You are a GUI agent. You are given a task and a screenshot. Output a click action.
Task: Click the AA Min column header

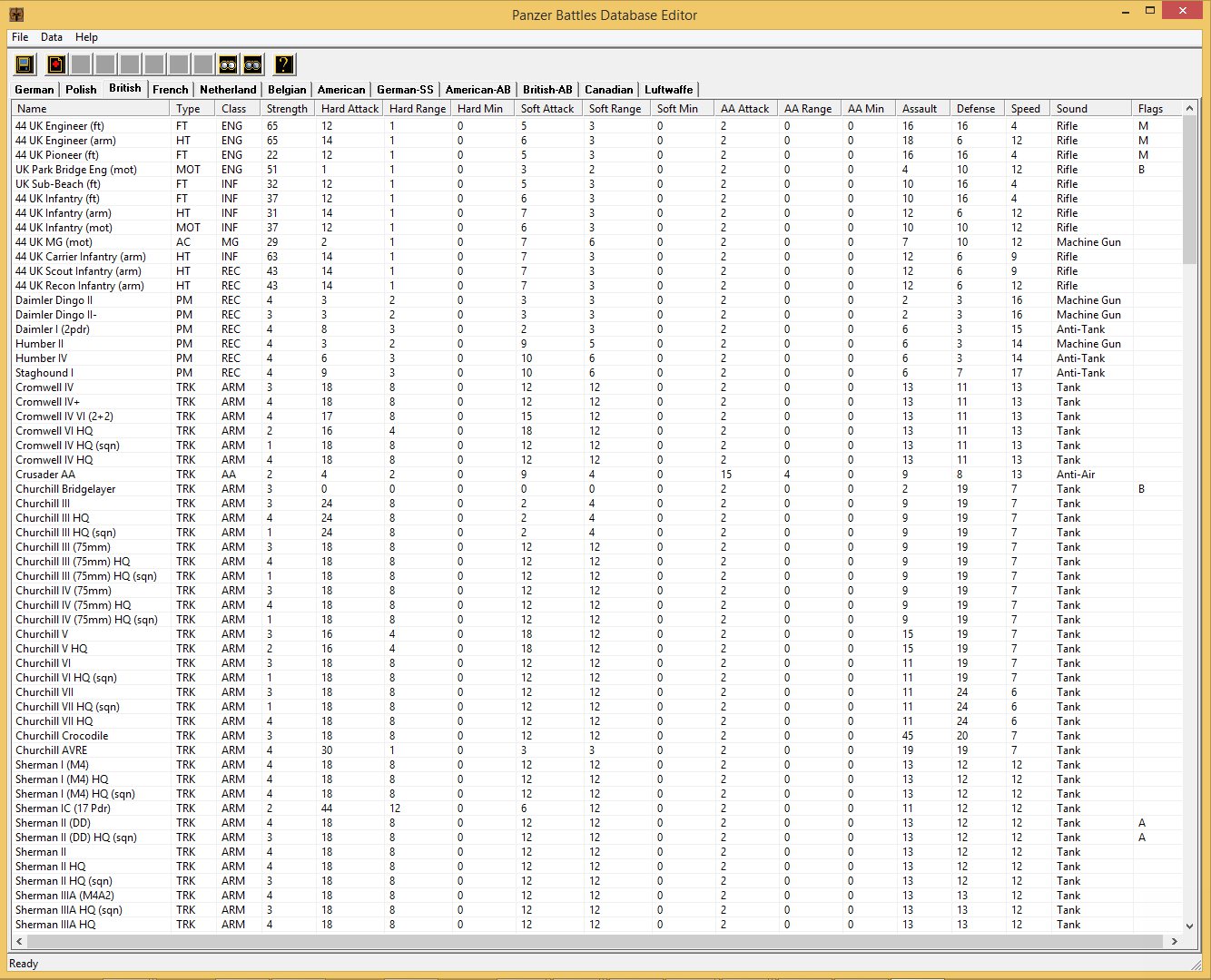(x=869, y=109)
